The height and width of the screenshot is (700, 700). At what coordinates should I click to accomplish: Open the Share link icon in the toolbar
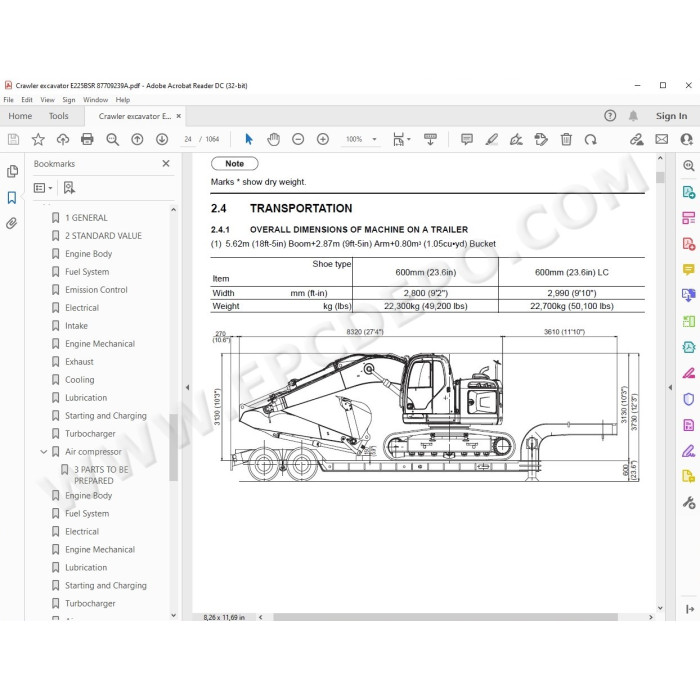[x=637, y=139]
